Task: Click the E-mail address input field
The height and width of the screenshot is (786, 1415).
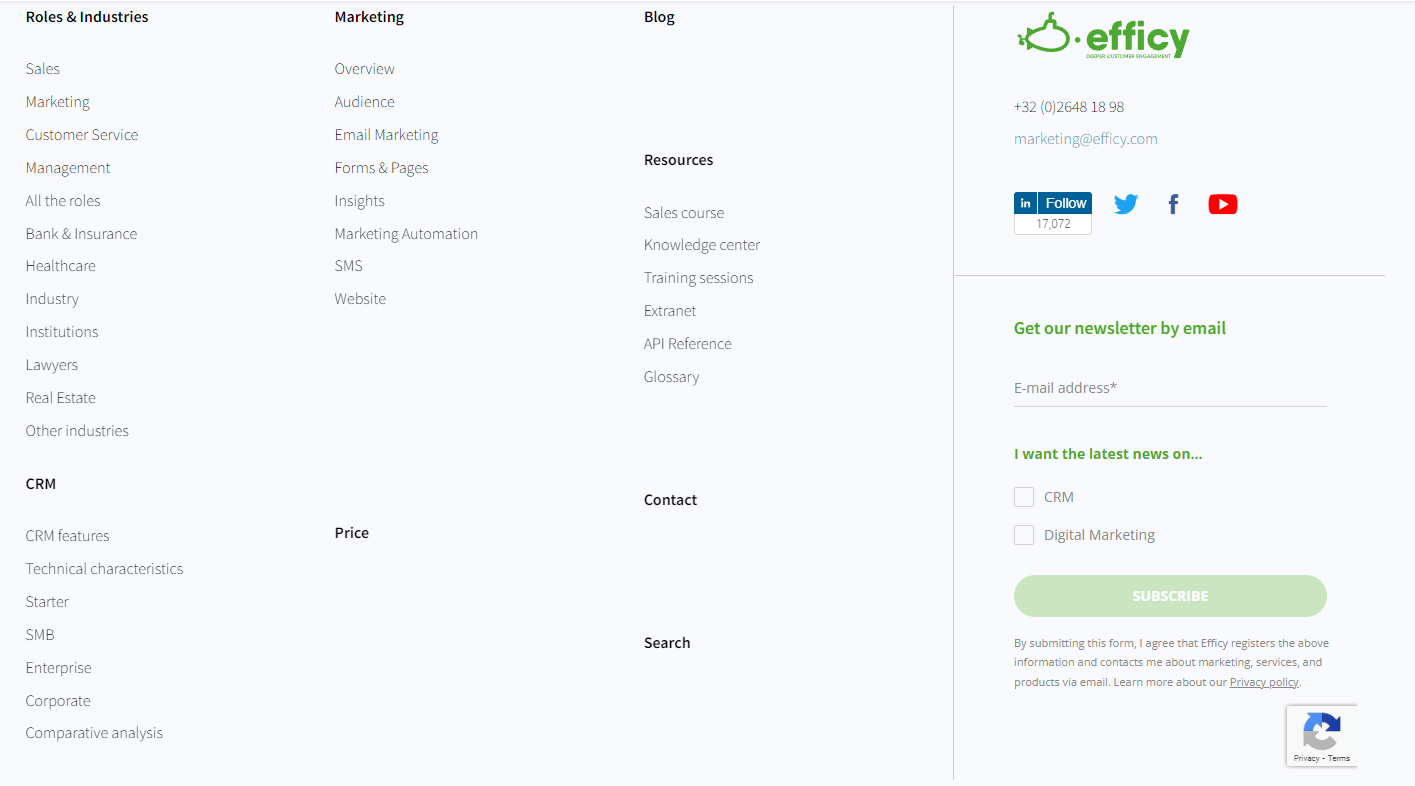Action: coord(1169,390)
